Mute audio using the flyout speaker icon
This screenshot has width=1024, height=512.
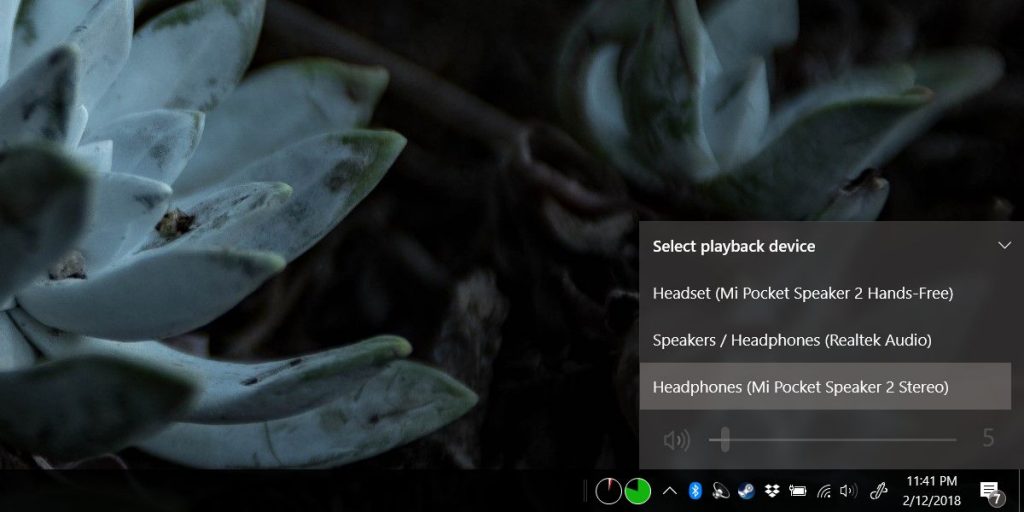pos(676,439)
